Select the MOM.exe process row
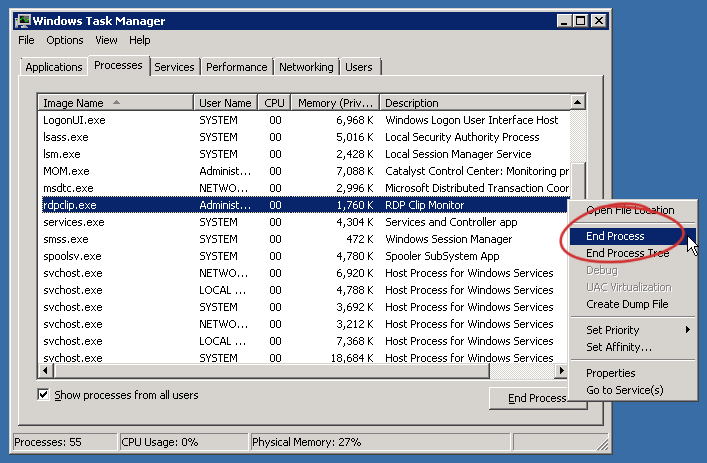Image resolution: width=707 pixels, height=463 pixels. [x=304, y=171]
